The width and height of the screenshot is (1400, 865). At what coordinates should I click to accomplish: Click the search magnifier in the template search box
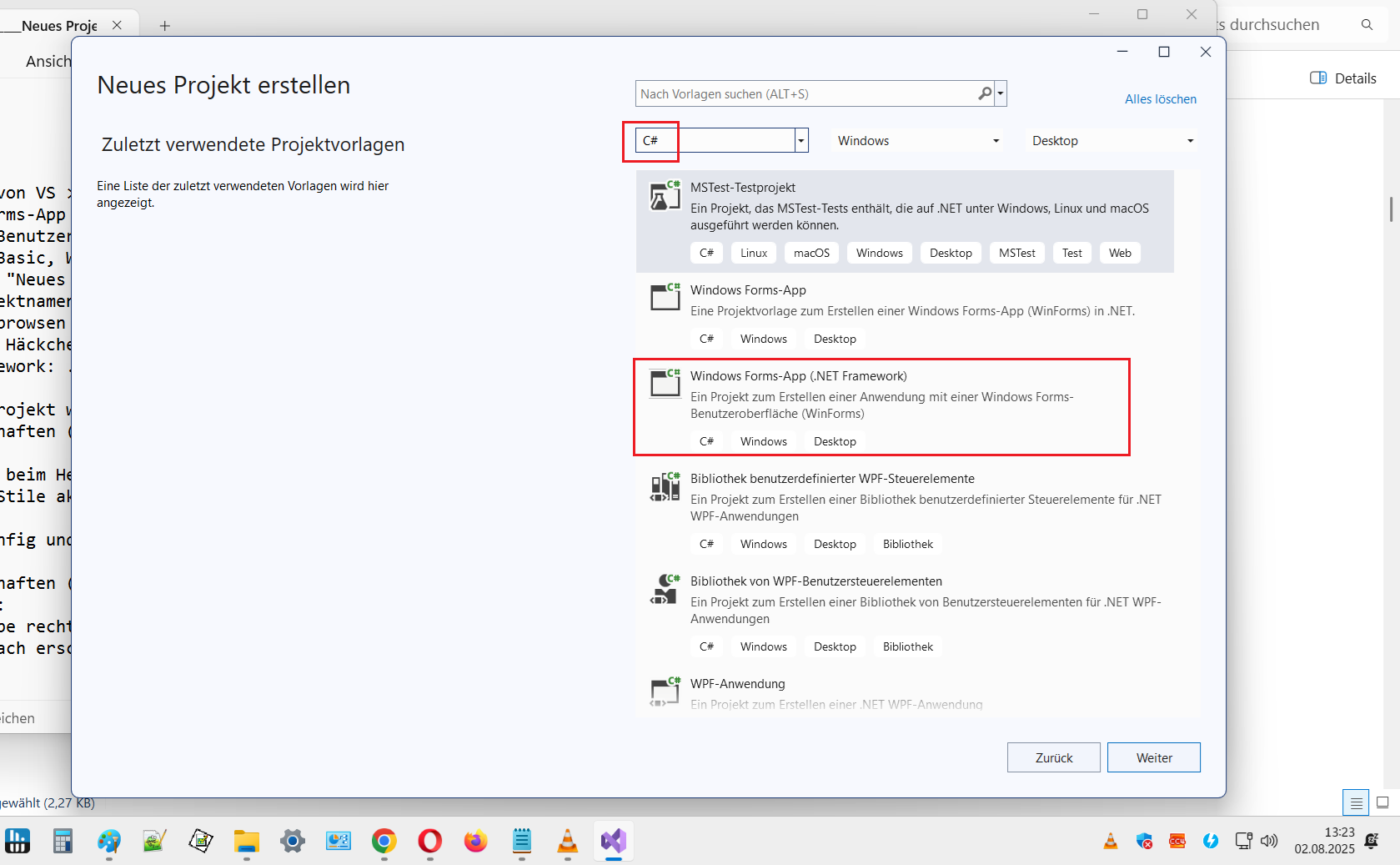point(986,93)
